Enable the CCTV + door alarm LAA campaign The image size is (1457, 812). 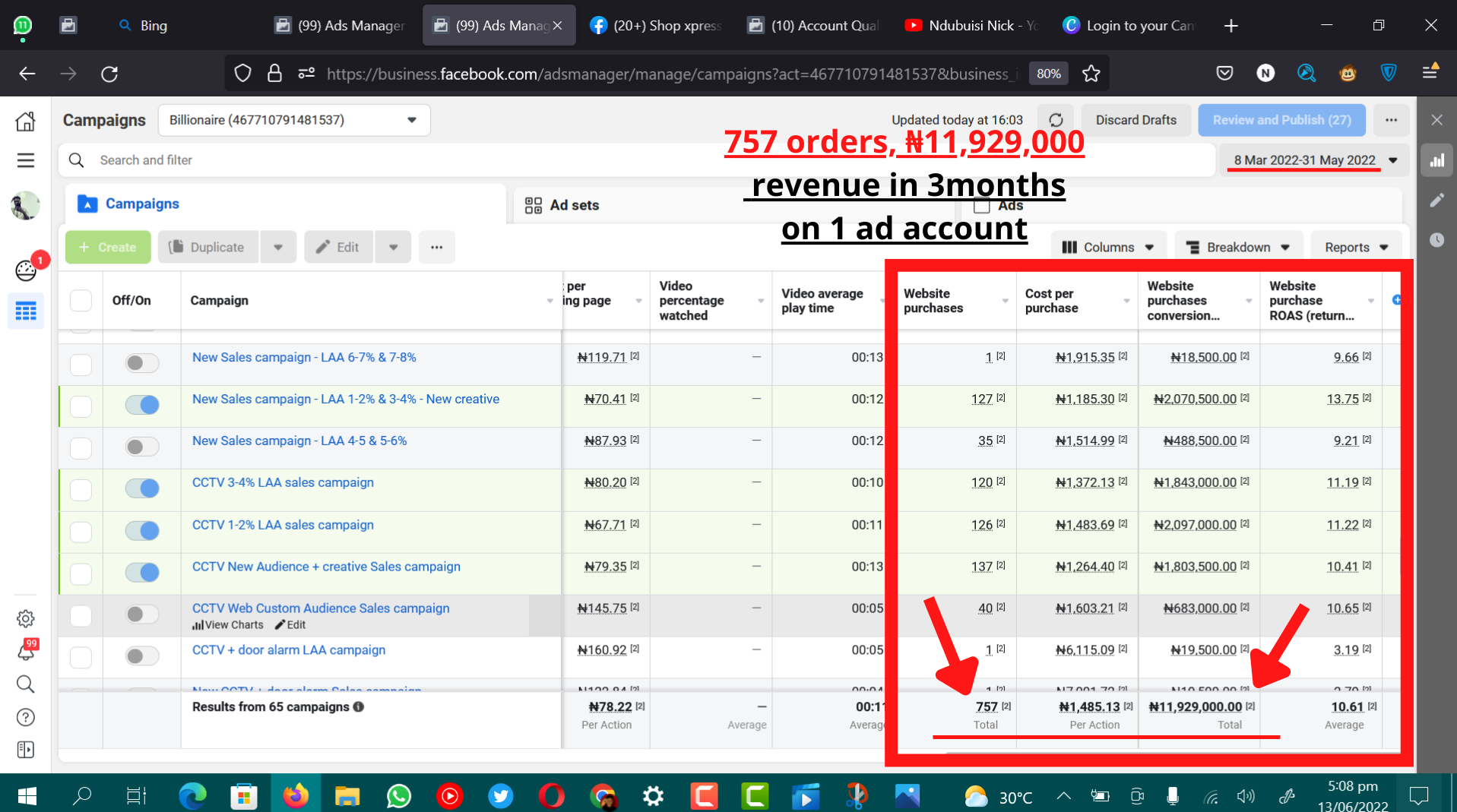click(142, 656)
